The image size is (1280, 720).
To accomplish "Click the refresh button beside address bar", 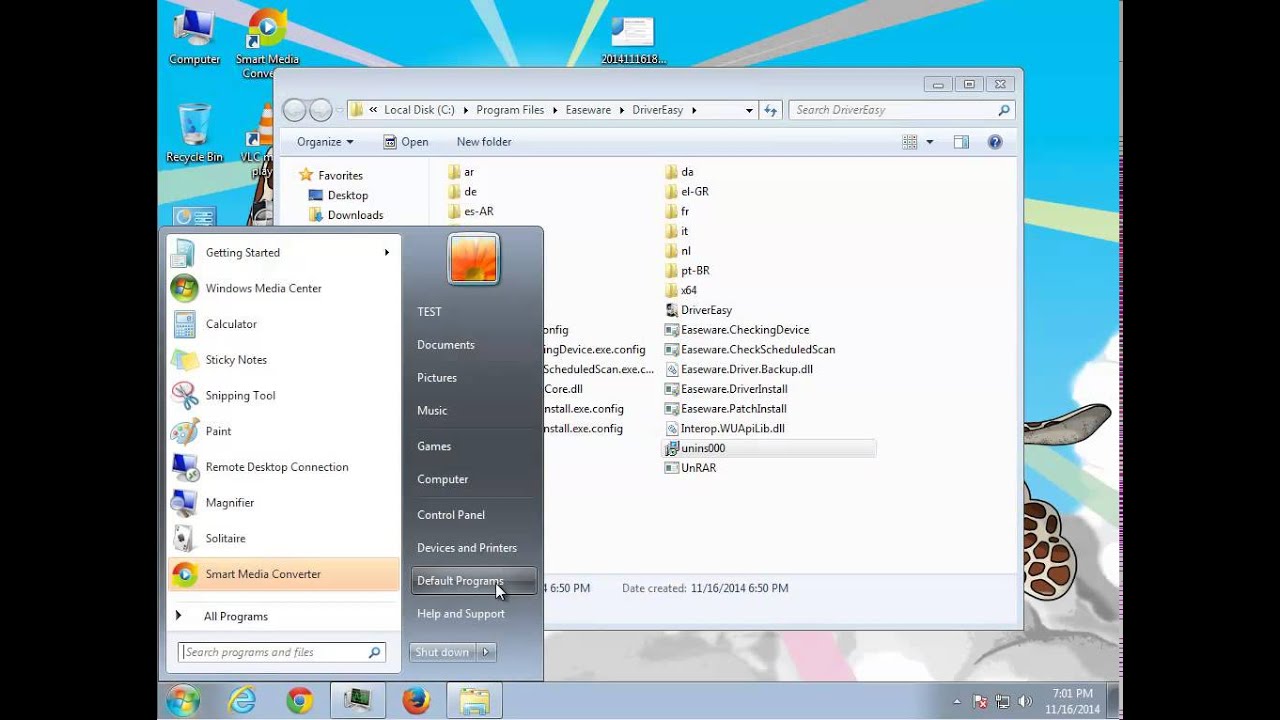I will coord(770,110).
